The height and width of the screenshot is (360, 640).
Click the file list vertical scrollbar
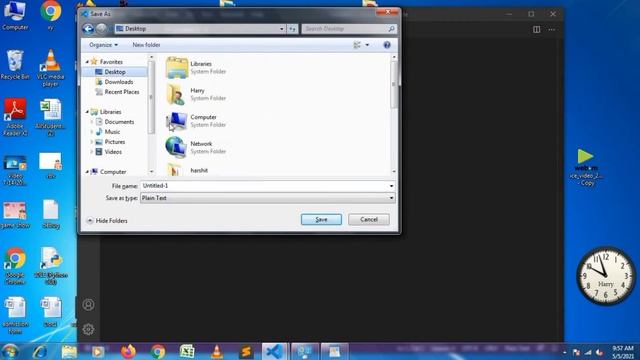[x=394, y=114]
